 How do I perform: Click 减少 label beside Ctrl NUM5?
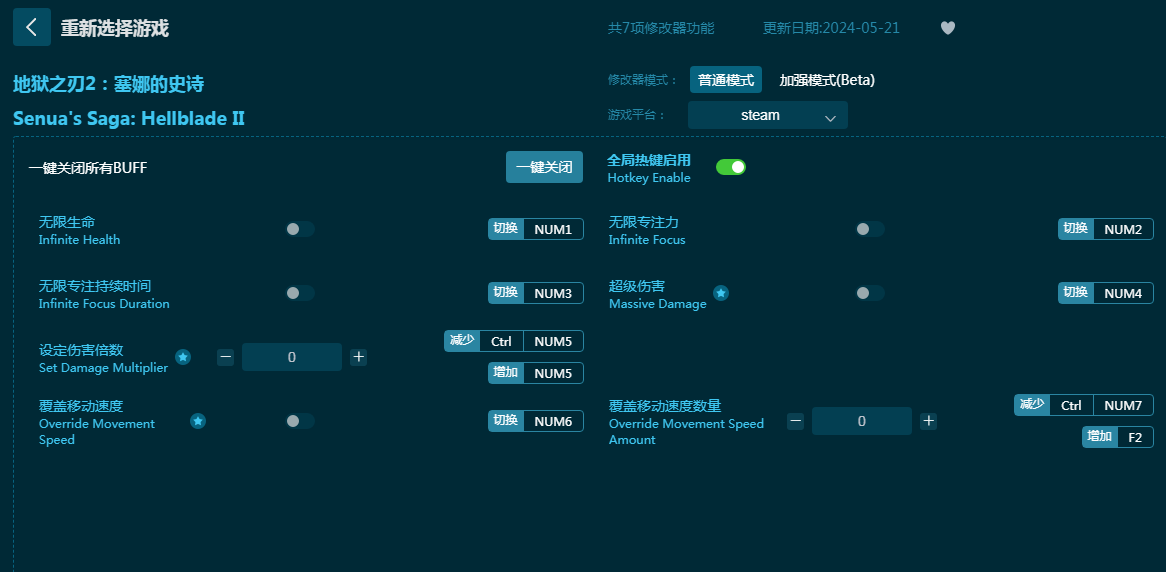tap(462, 341)
